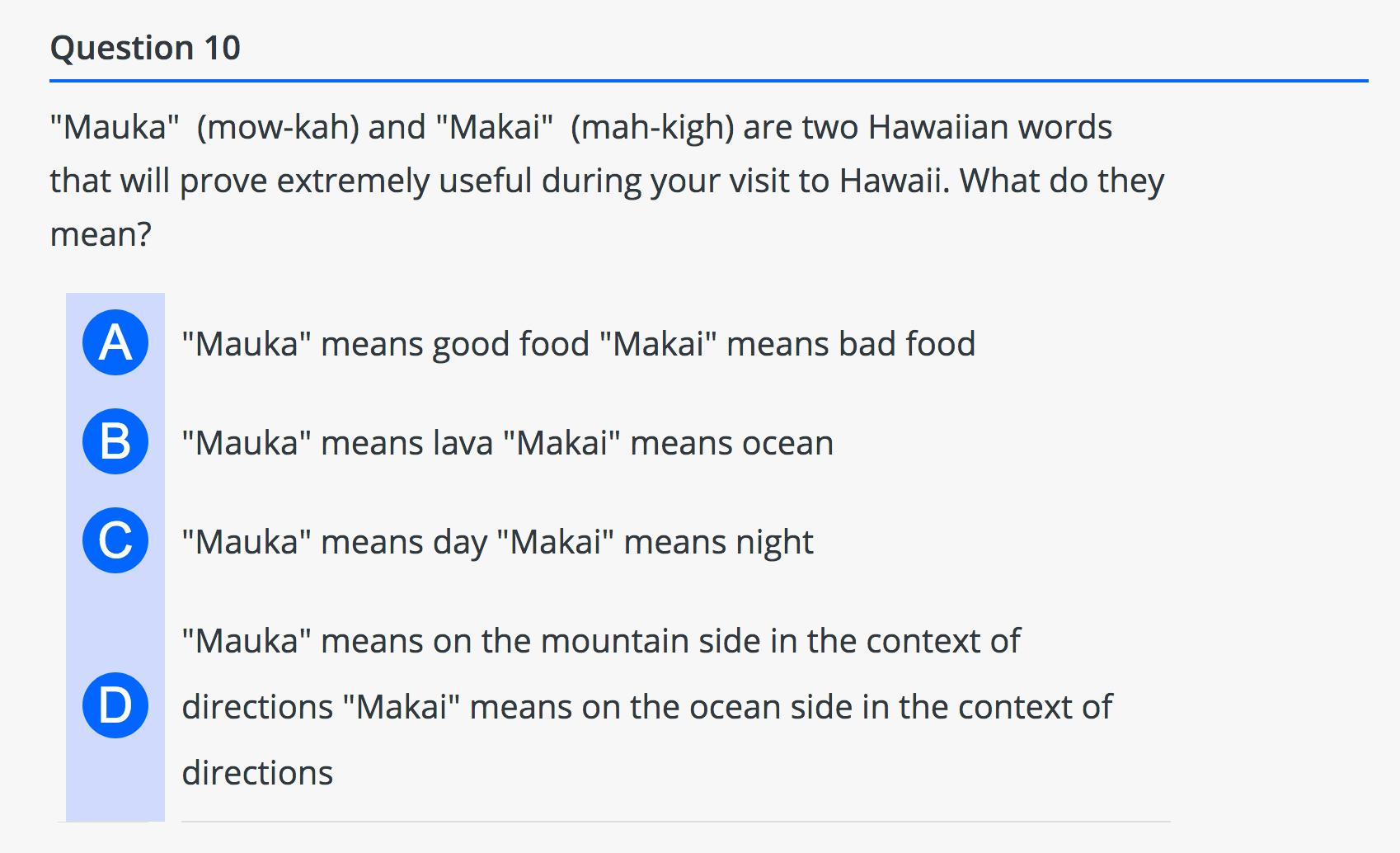Click the grey divider beneath option D
The height and width of the screenshot is (853, 1400).
click(x=676, y=822)
